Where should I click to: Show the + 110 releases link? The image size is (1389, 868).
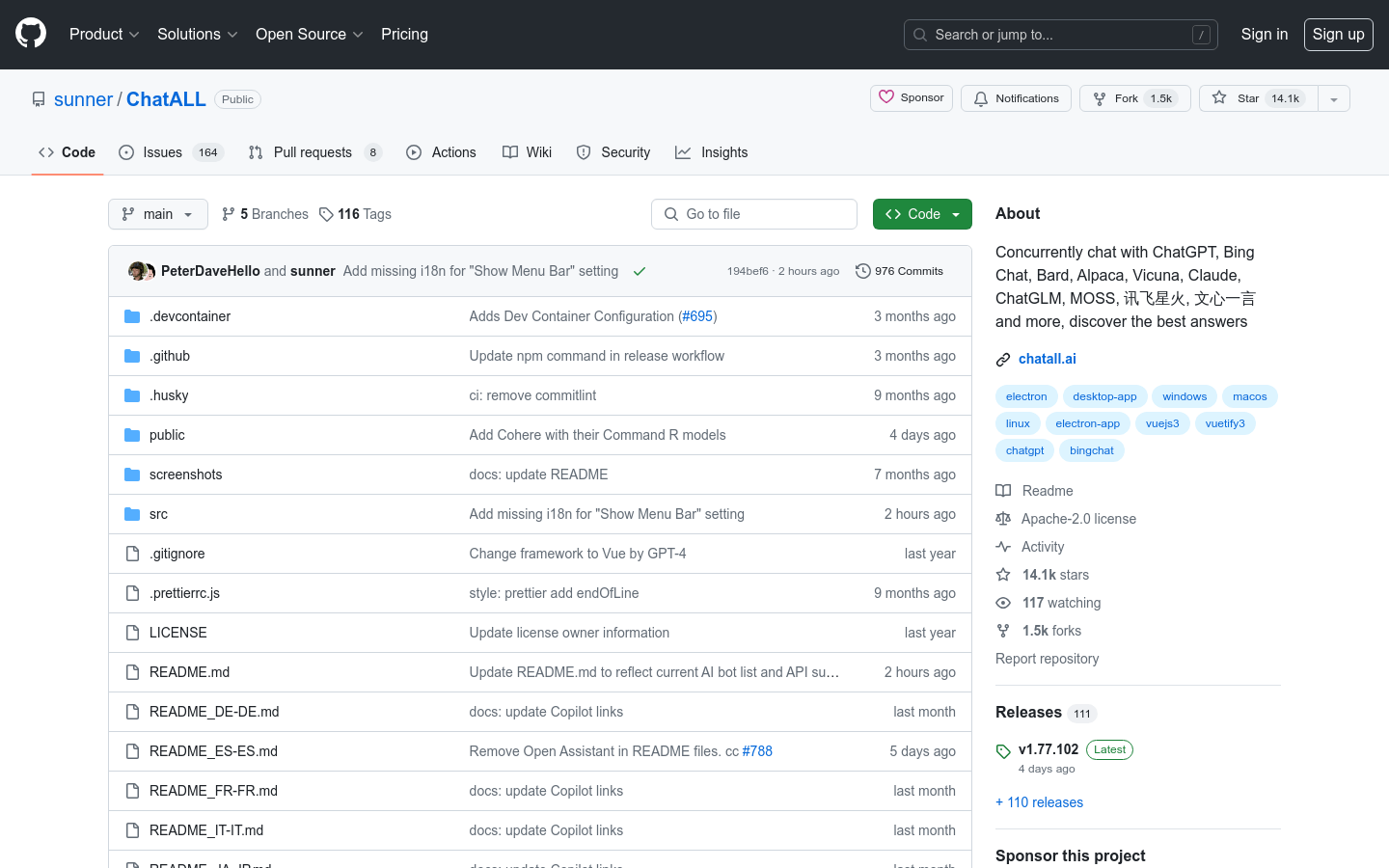pos(1039,802)
